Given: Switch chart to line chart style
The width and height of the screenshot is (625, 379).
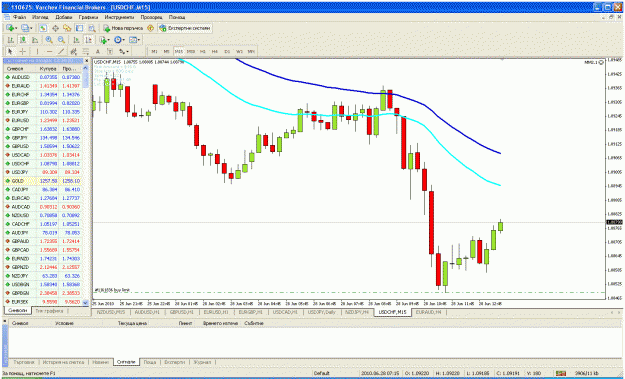Looking at the screenshot, I should click(x=35, y=40).
